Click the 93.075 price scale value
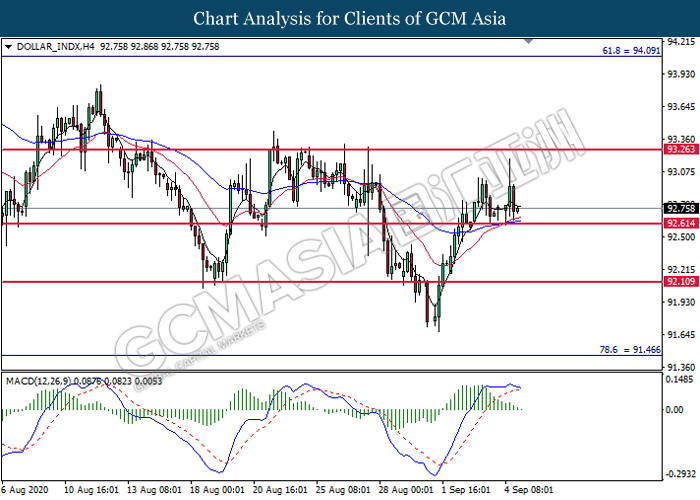The width and height of the screenshot is (700, 500). click(x=681, y=172)
